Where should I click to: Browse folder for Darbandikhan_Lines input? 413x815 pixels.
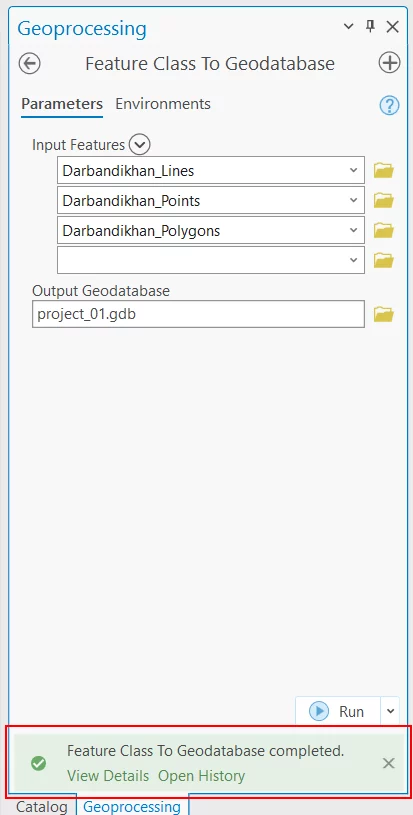pyautogui.click(x=383, y=170)
